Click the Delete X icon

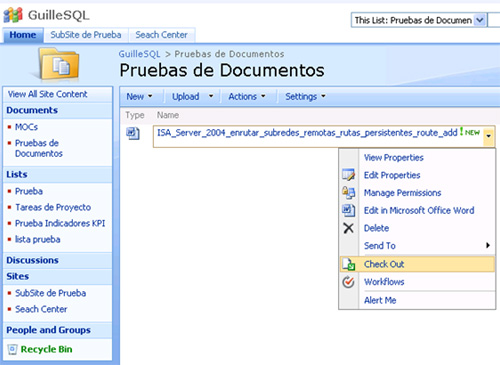pos(348,228)
